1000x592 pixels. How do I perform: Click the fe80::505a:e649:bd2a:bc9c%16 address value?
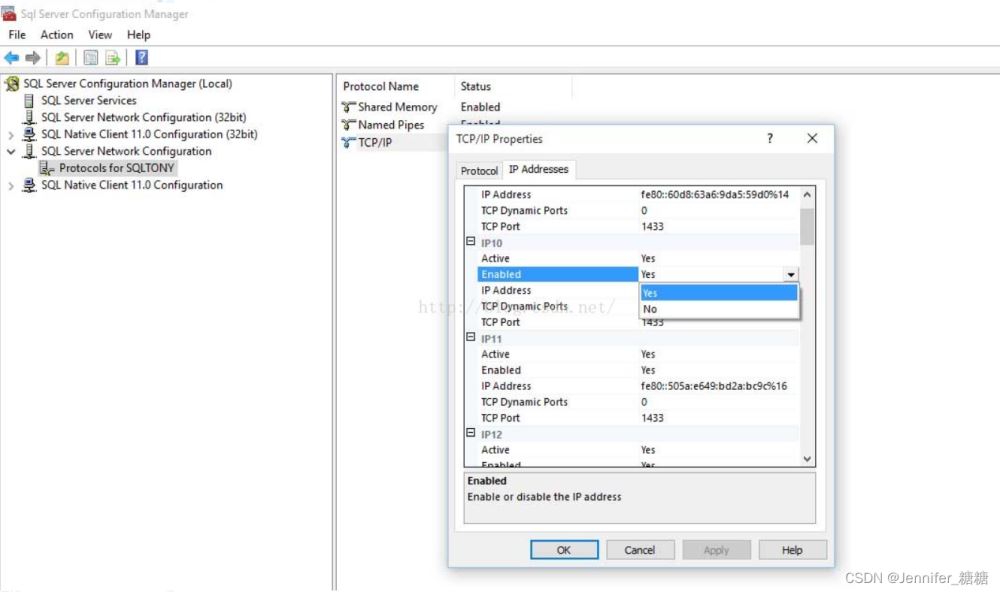pyautogui.click(x=714, y=386)
